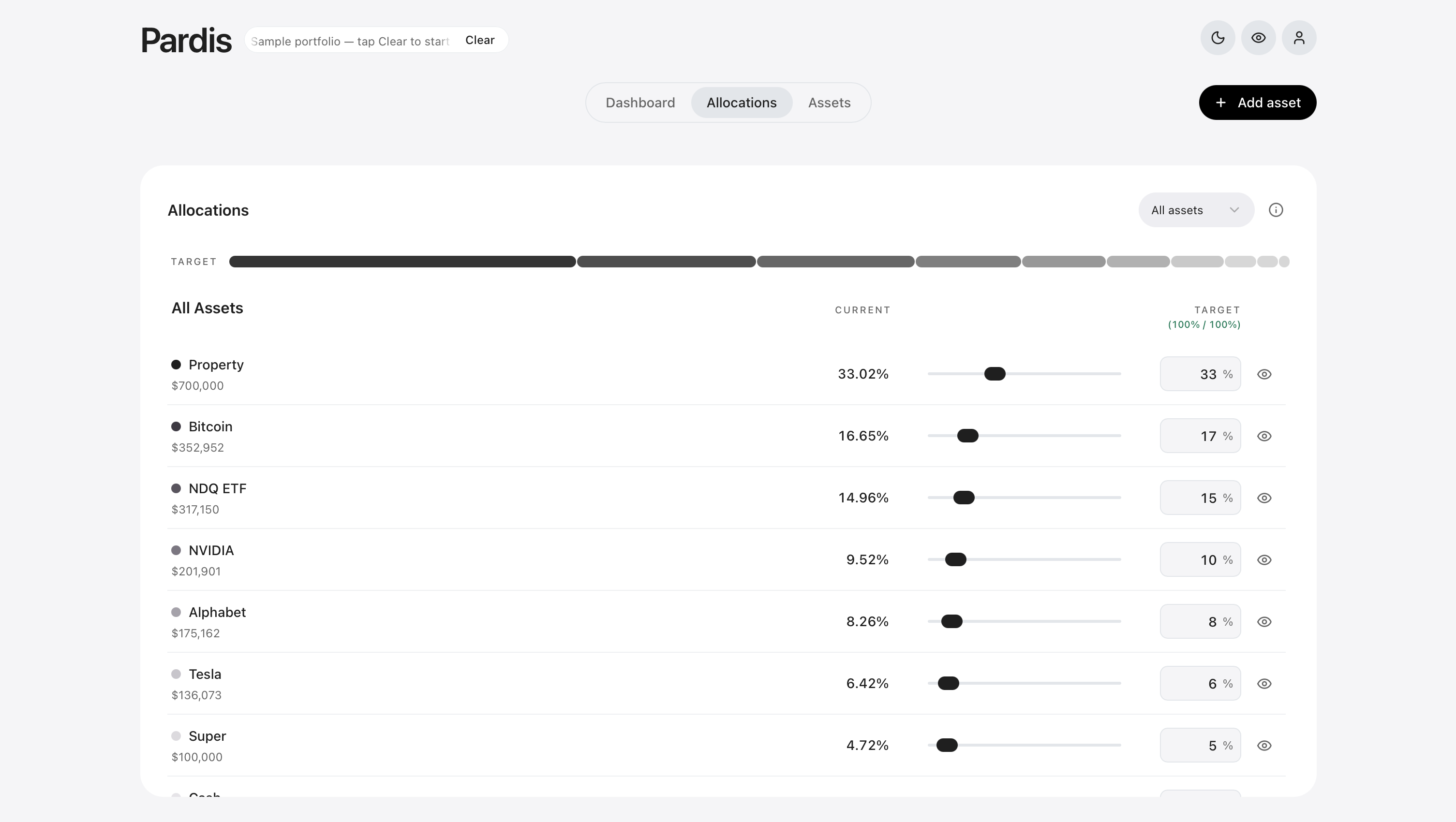Click the Bitcoin color dot
This screenshot has width=1456, height=822.
(176, 426)
